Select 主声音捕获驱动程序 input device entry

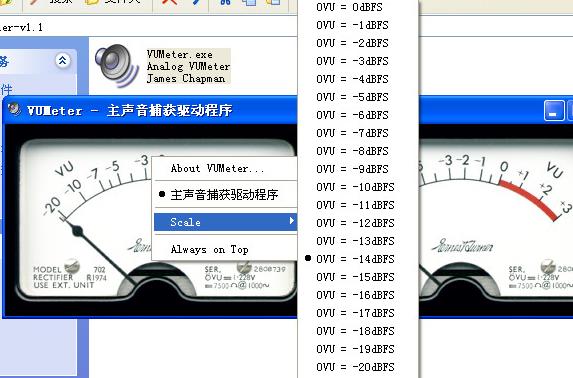pos(224,194)
